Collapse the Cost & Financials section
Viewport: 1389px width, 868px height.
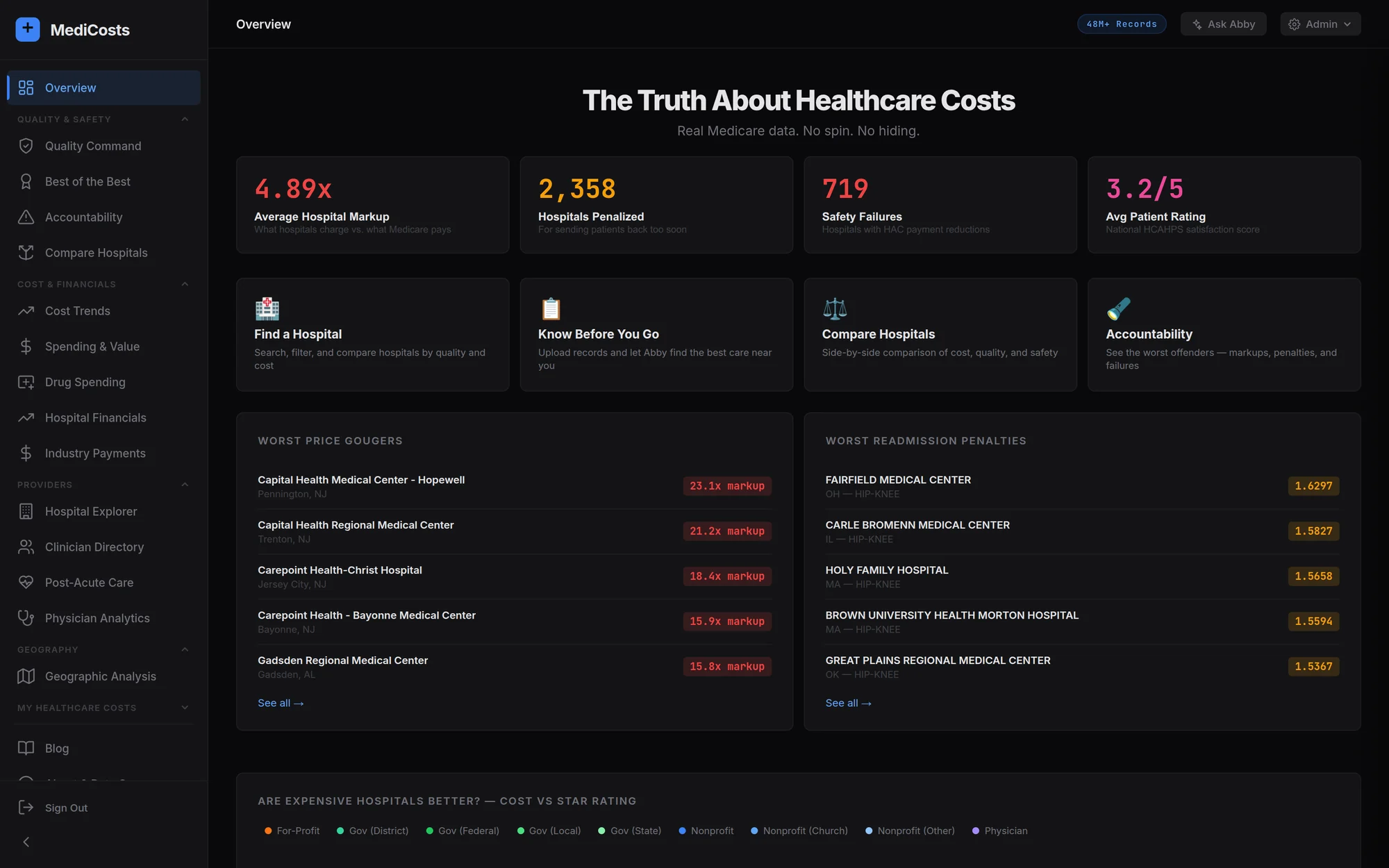pyautogui.click(x=185, y=284)
